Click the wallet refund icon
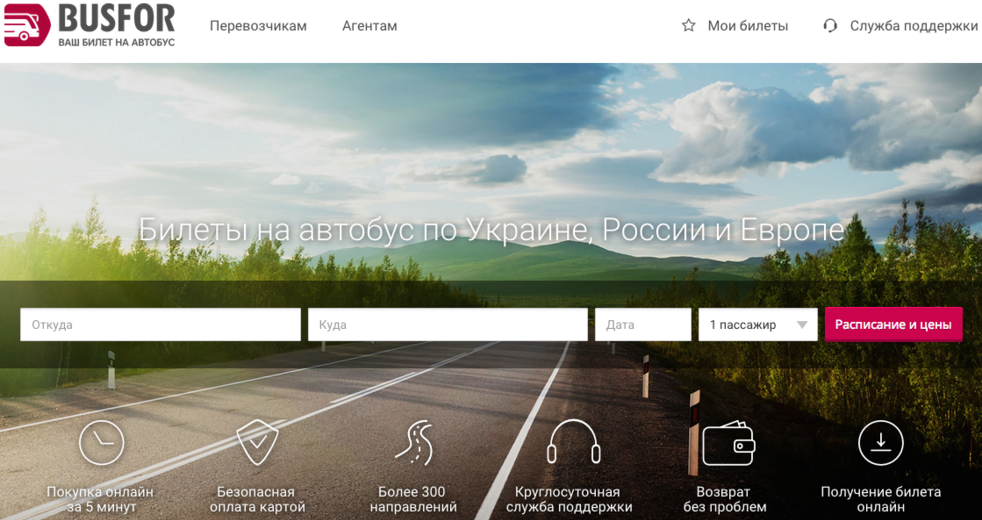Viewport: 982px width, 520px height. pyautogui.click(x=728, y=442)
